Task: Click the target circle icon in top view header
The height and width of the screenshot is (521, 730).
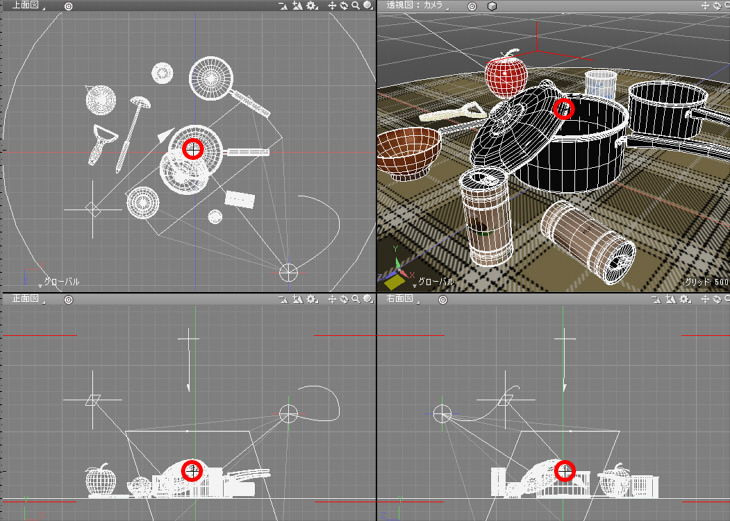Action: tap(68, 6)
